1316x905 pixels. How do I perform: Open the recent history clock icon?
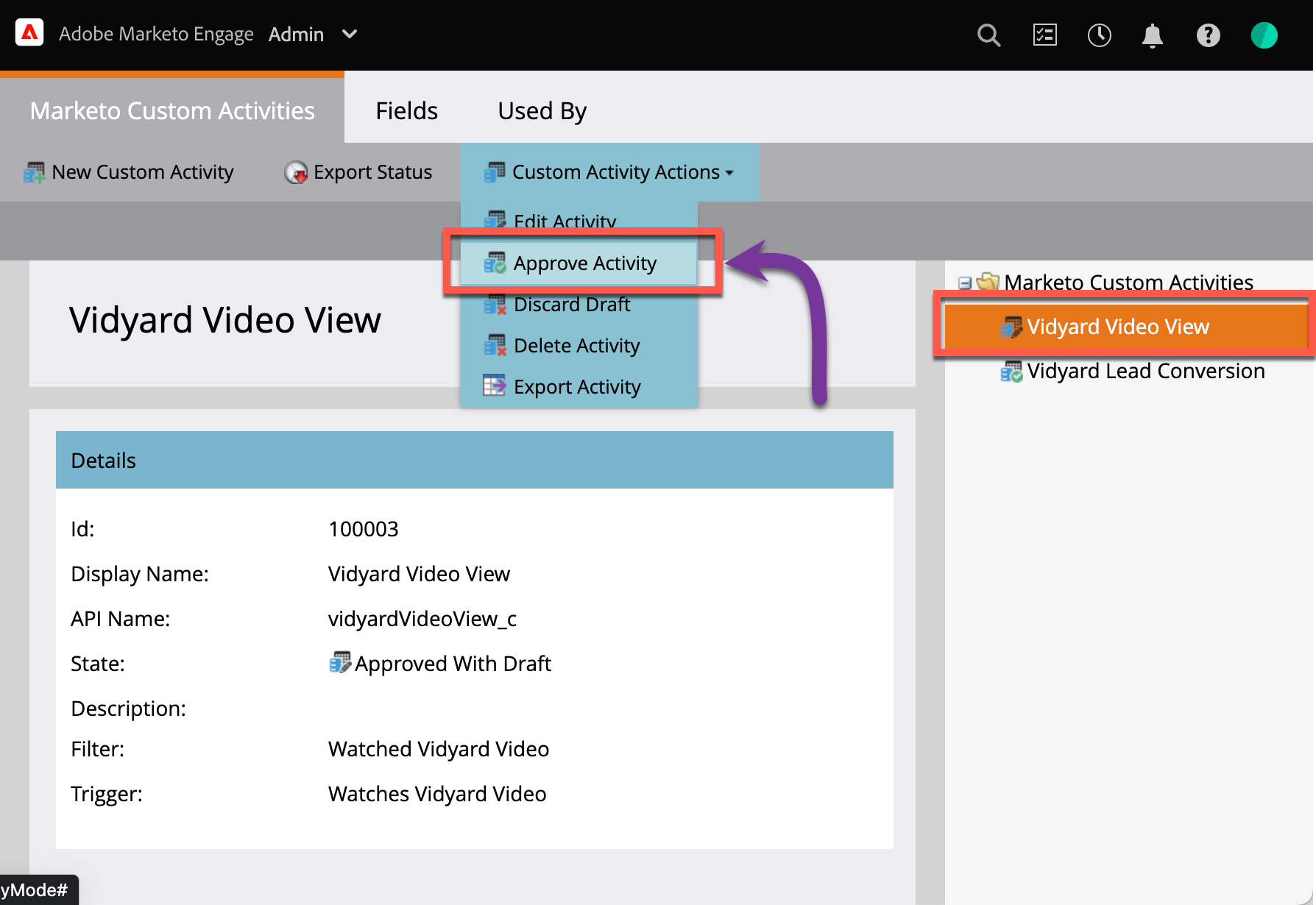point(1099,35)
